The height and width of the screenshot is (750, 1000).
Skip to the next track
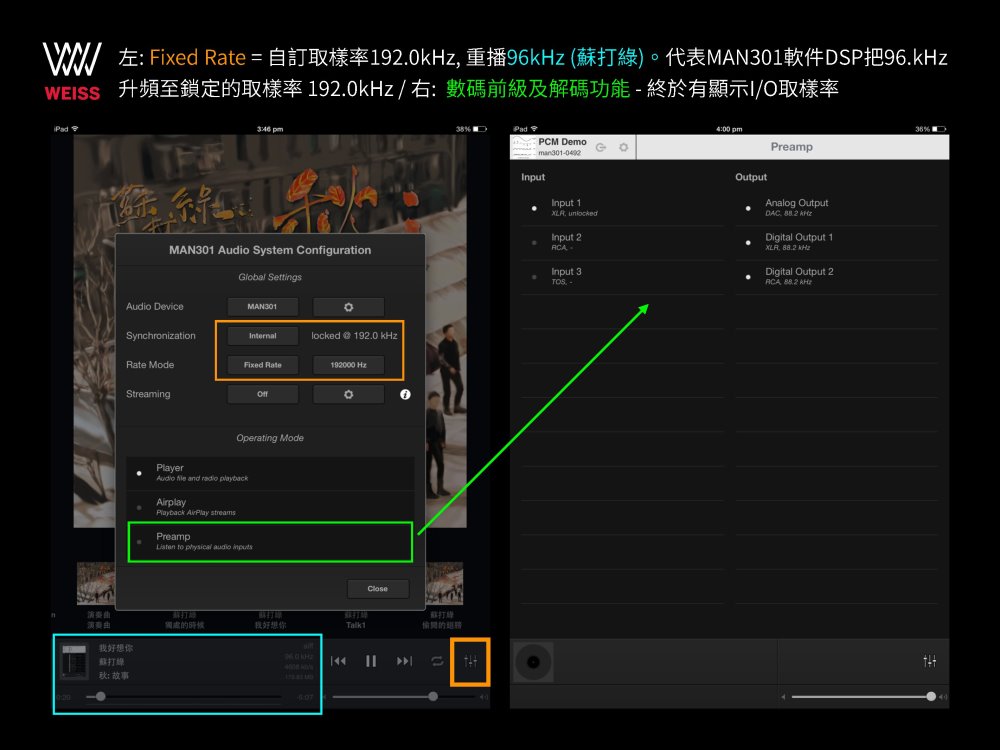coord(404,661)
